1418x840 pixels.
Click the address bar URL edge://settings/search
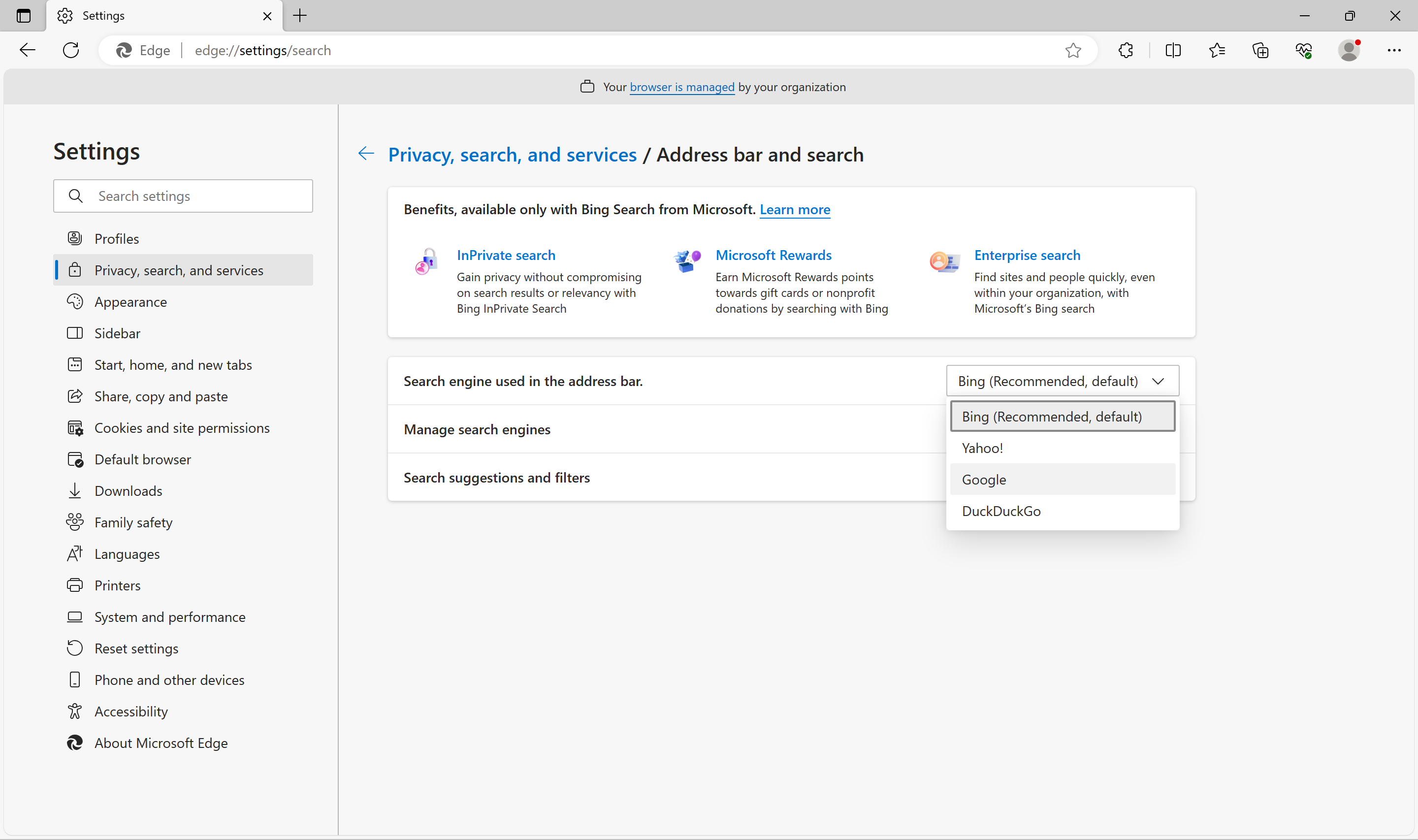(x=262, y=50)
